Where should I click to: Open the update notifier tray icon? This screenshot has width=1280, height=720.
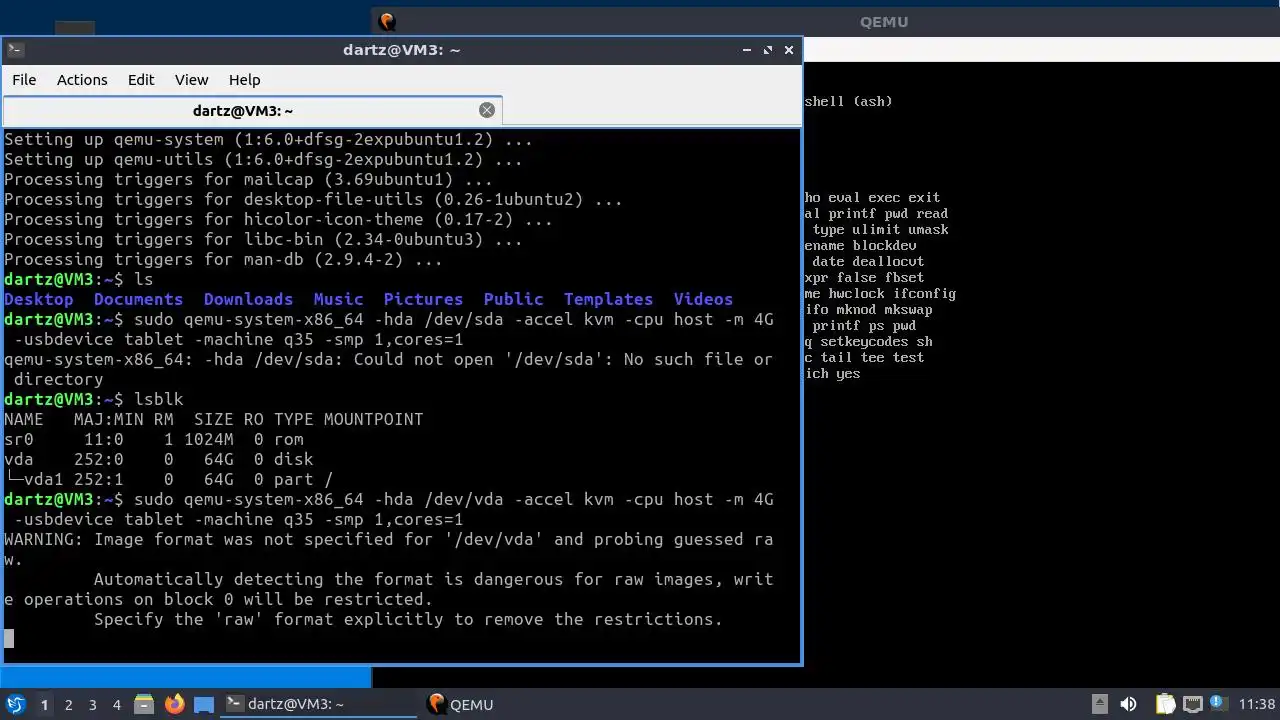point(1218,704)
